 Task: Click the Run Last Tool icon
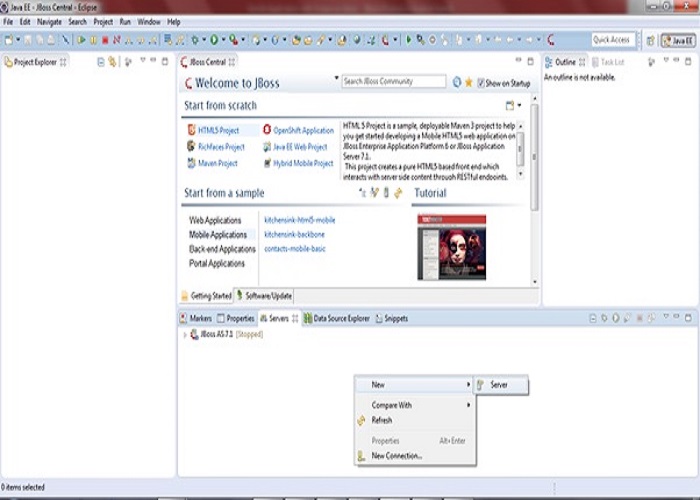233,40
